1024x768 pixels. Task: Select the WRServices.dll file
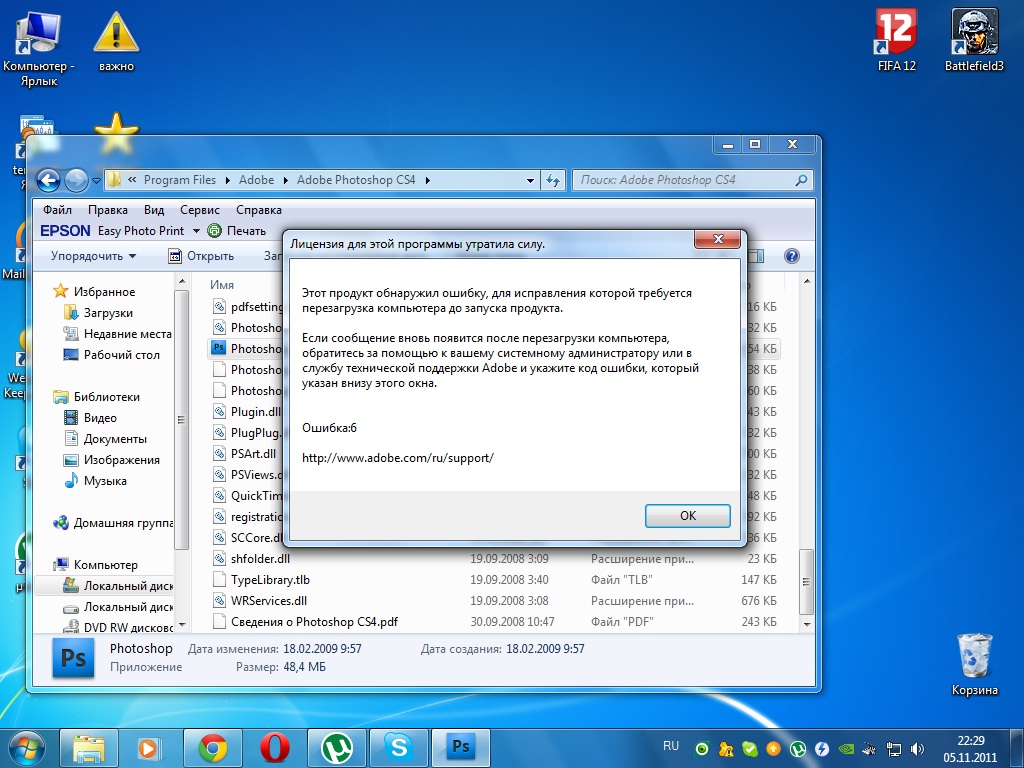pyautogui.click(x=260, y=600)
